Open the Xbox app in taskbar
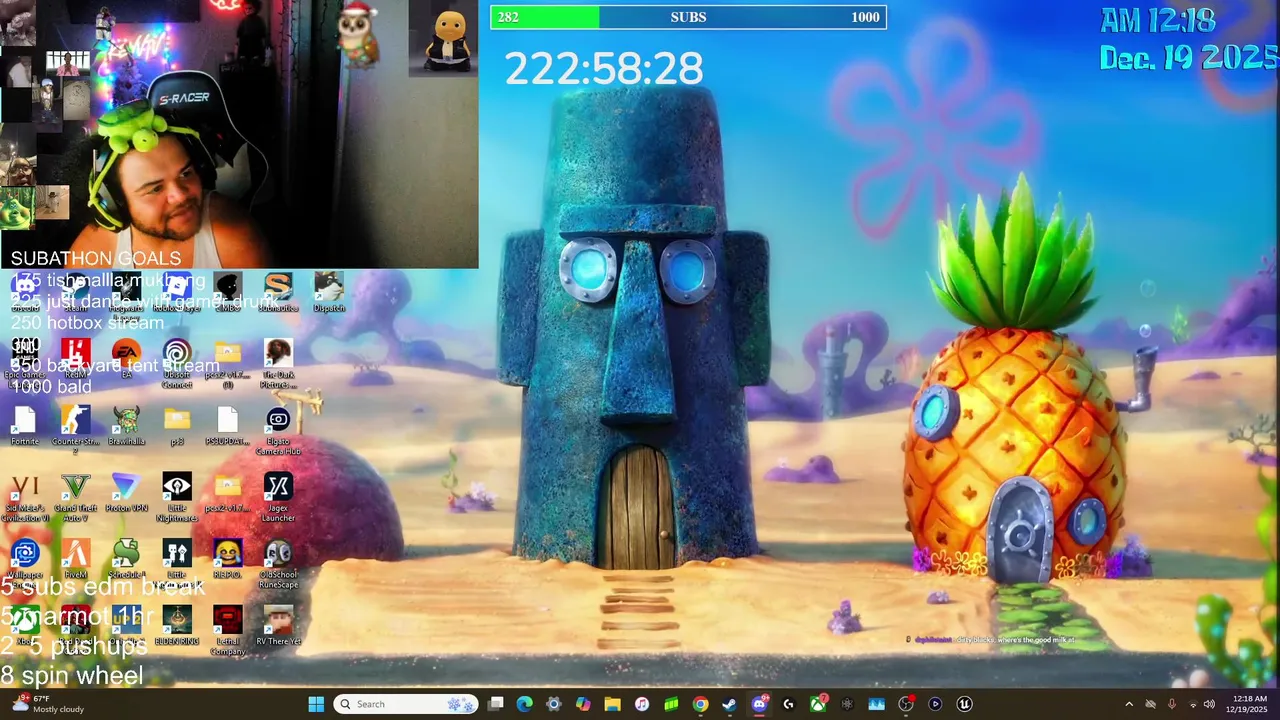Screen dimensions: 1280x720 coord(818,704)
